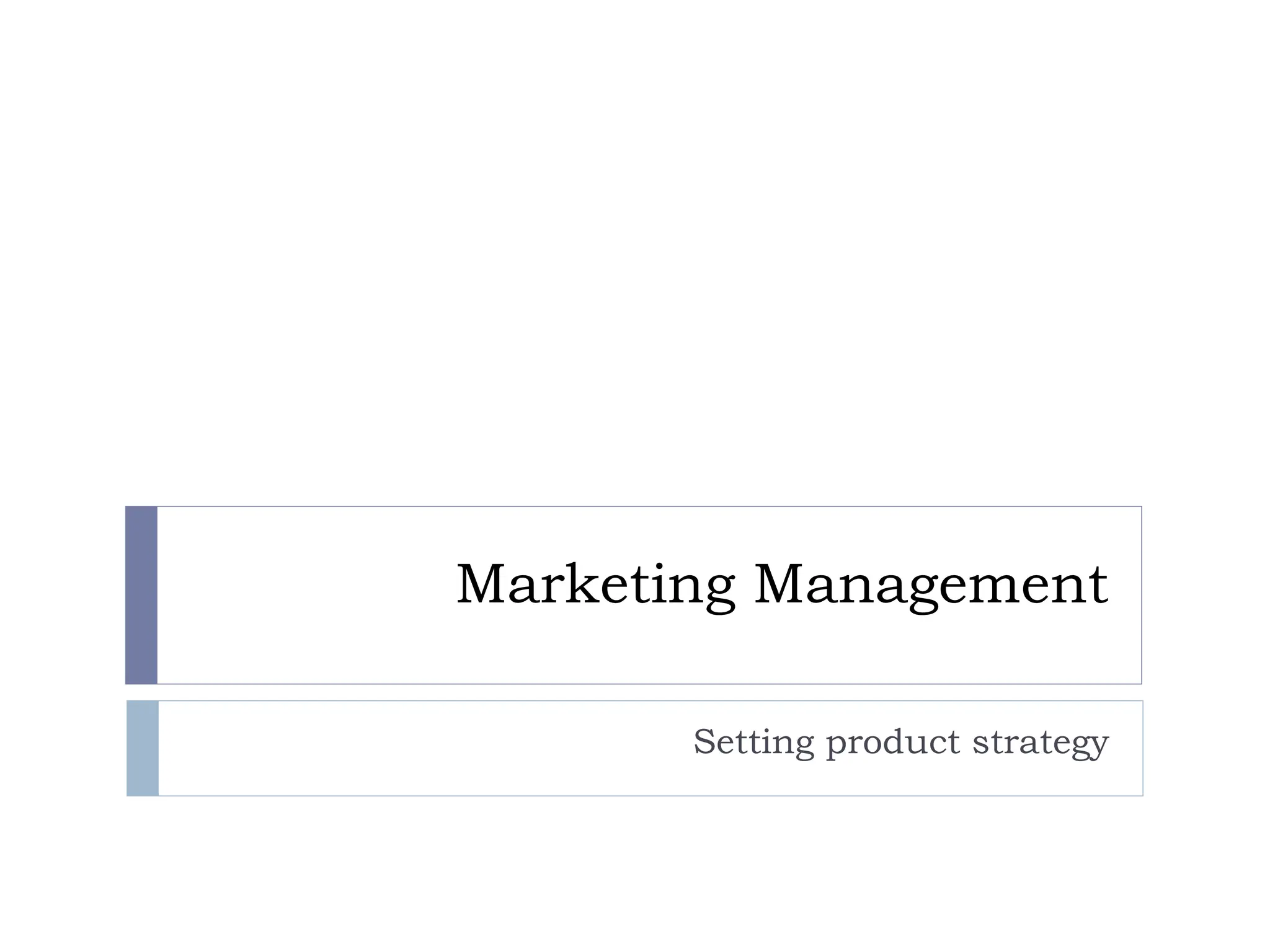Click the word "Management" in the title
Image resolution: width=1270 pixels, height=952 pixels.
[930, 584]
